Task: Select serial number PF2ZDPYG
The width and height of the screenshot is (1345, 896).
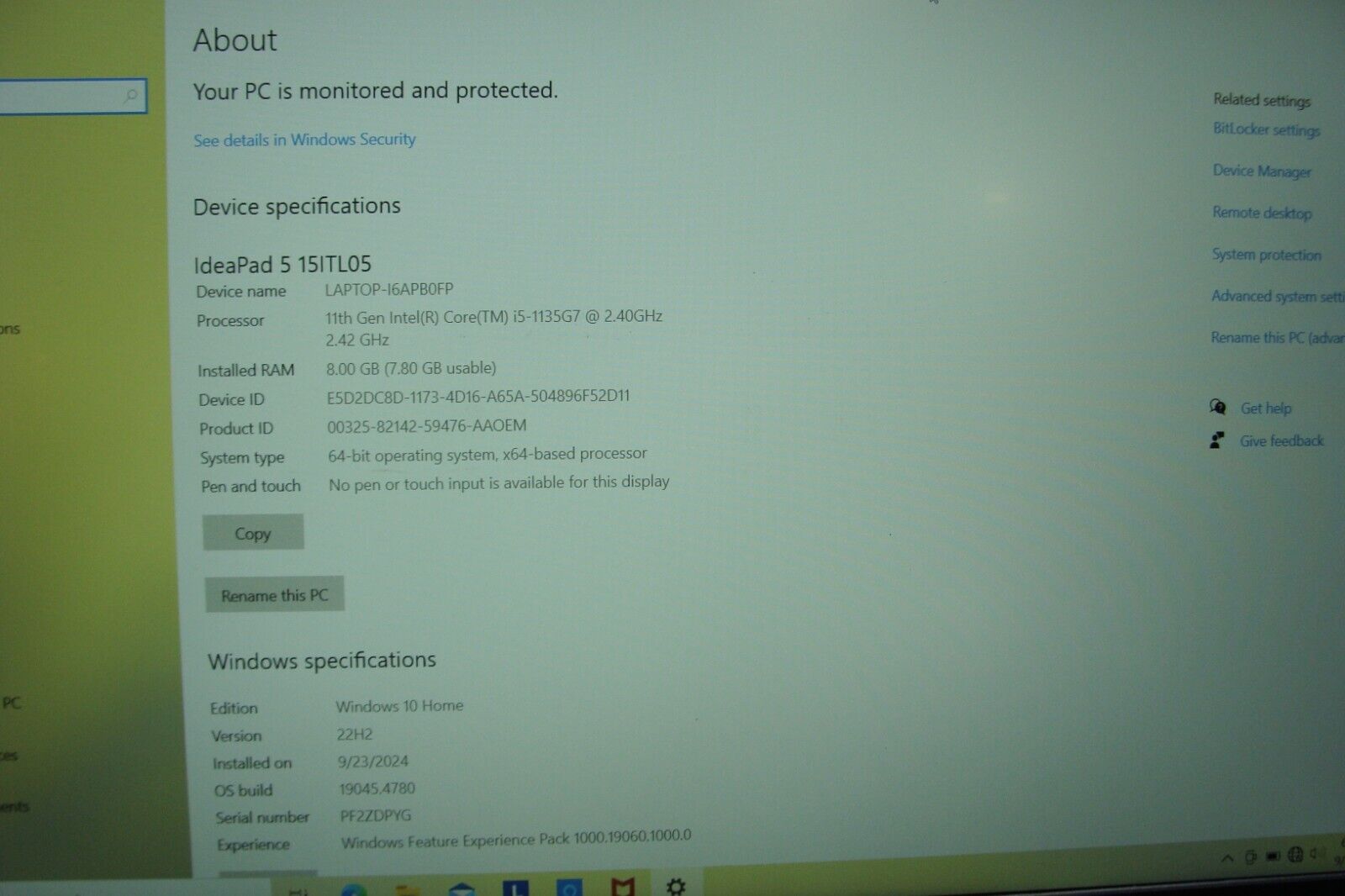Action: point(376,815)
